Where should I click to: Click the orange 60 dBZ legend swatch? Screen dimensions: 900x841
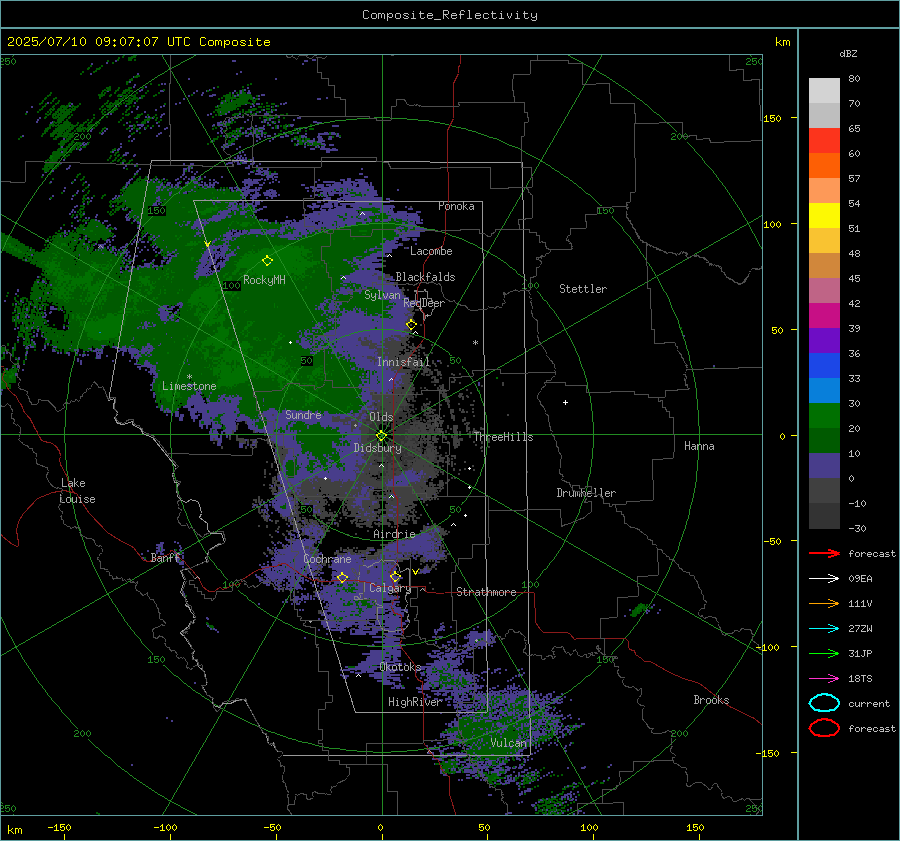[824, 165]
